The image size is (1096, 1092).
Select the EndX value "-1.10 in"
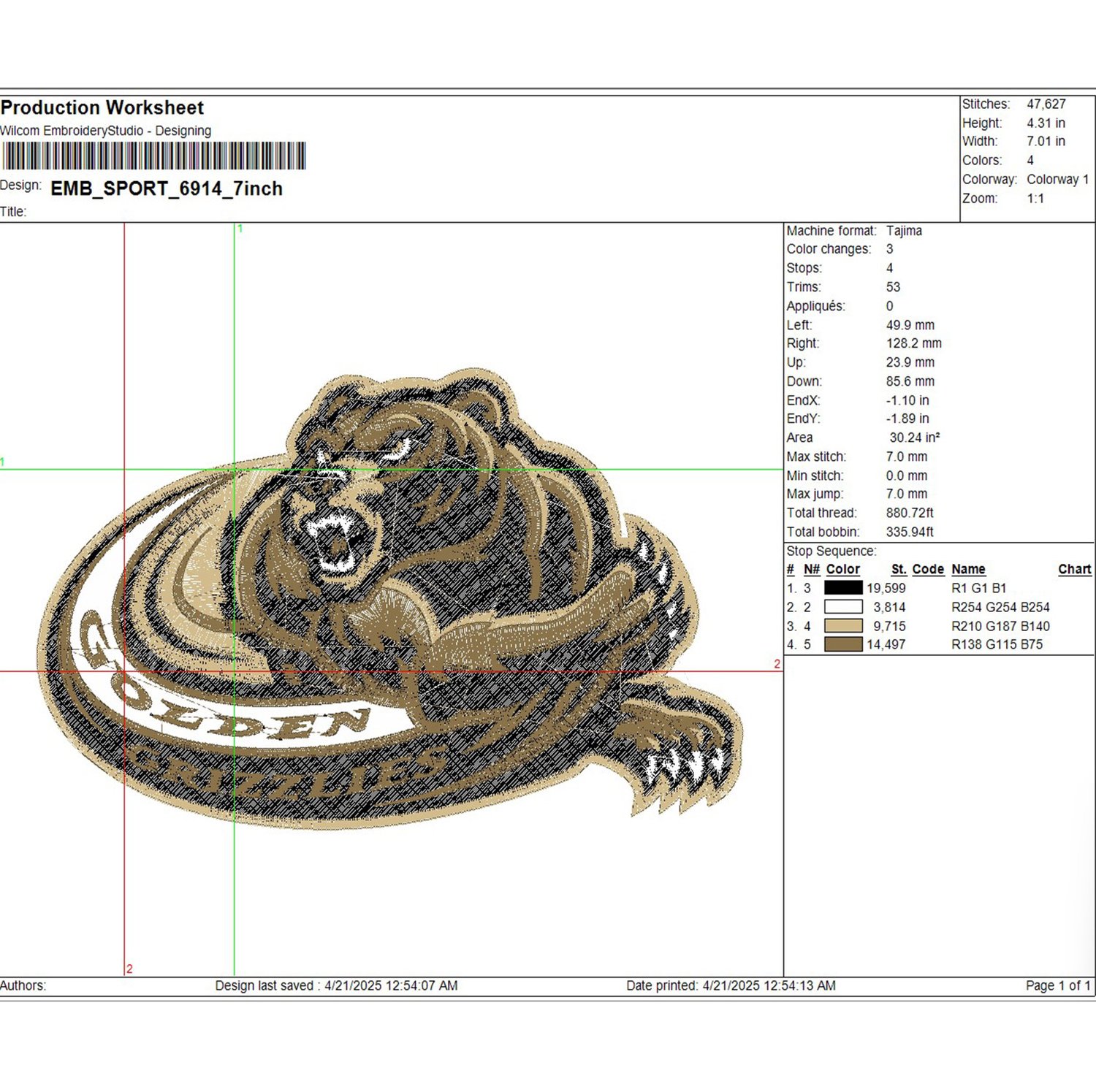(907, 400)
